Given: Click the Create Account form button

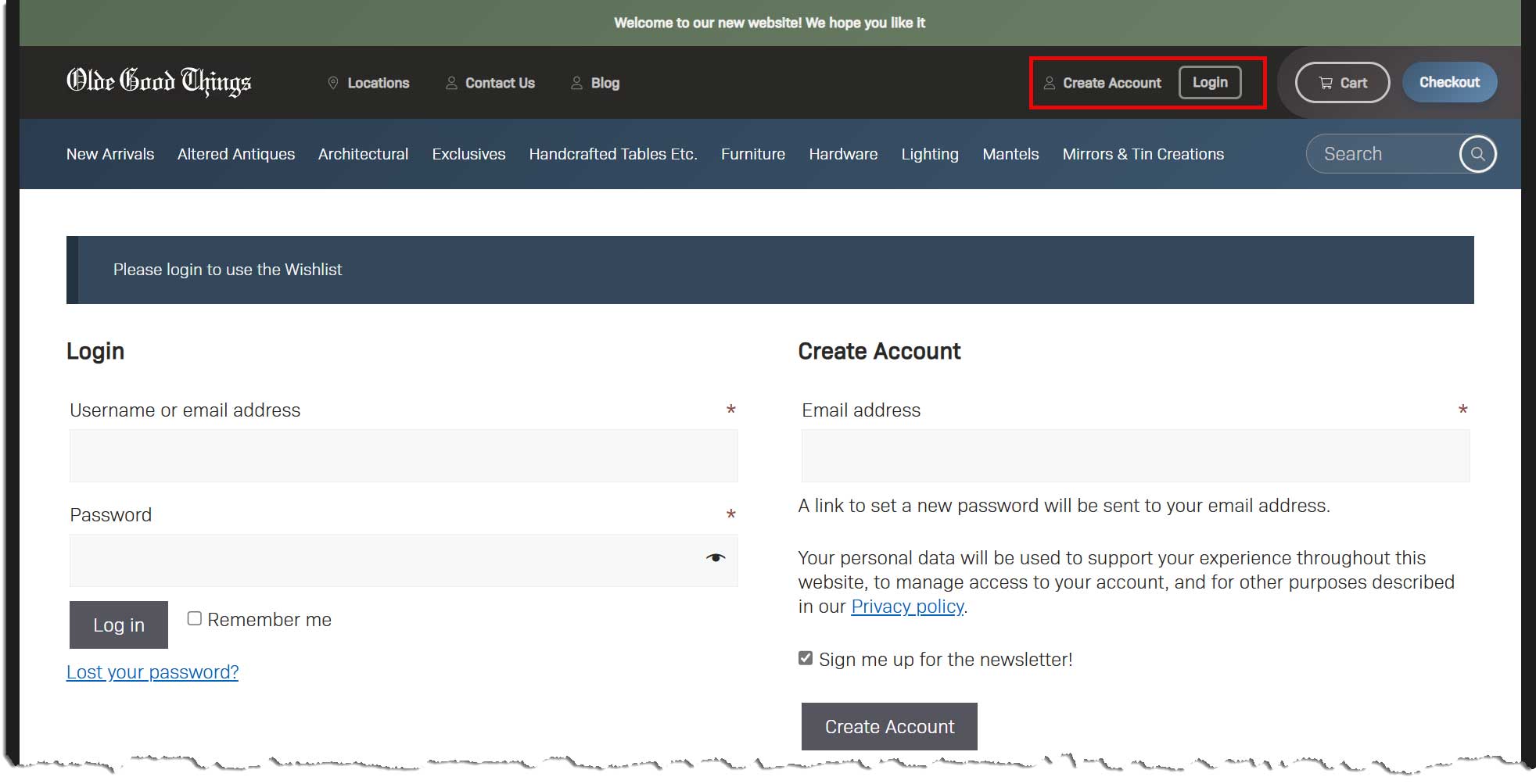Looking at the screenshot, I should point(889,726).
